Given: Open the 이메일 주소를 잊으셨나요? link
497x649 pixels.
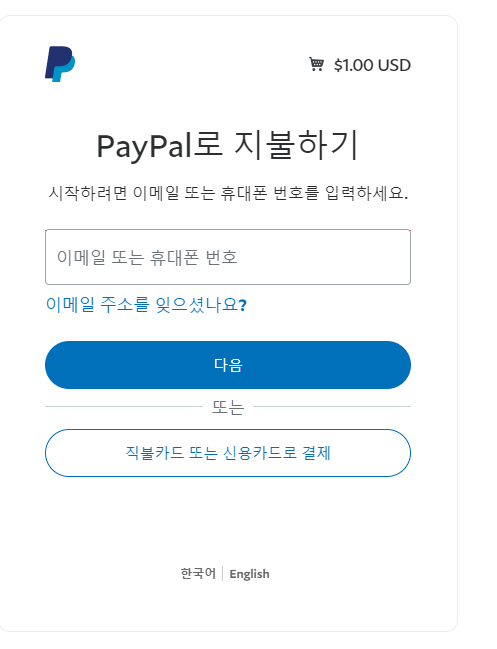Looking at the screenshot, I should coord(146,305).
